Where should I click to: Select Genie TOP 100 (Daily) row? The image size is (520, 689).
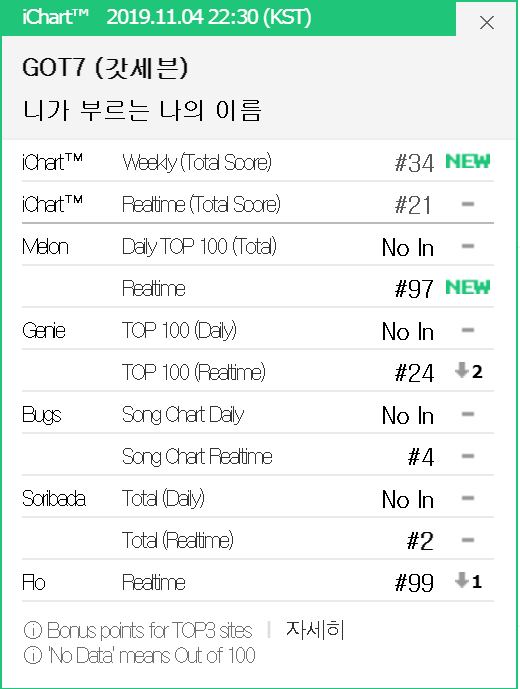258,330
